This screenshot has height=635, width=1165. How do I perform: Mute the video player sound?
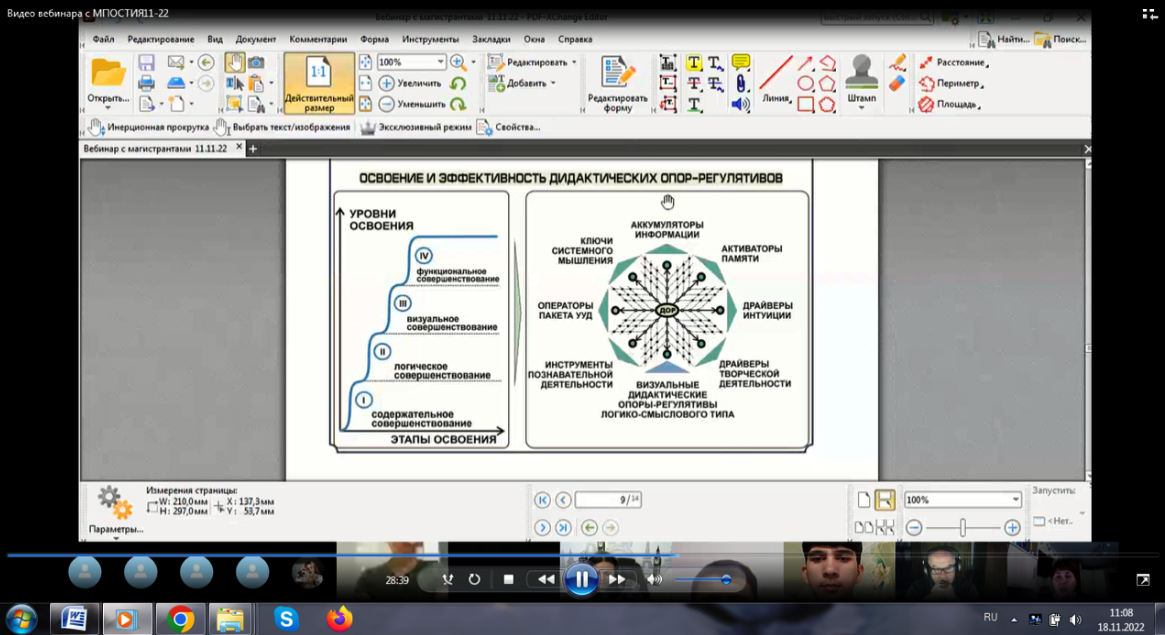[x=654, y=579]
